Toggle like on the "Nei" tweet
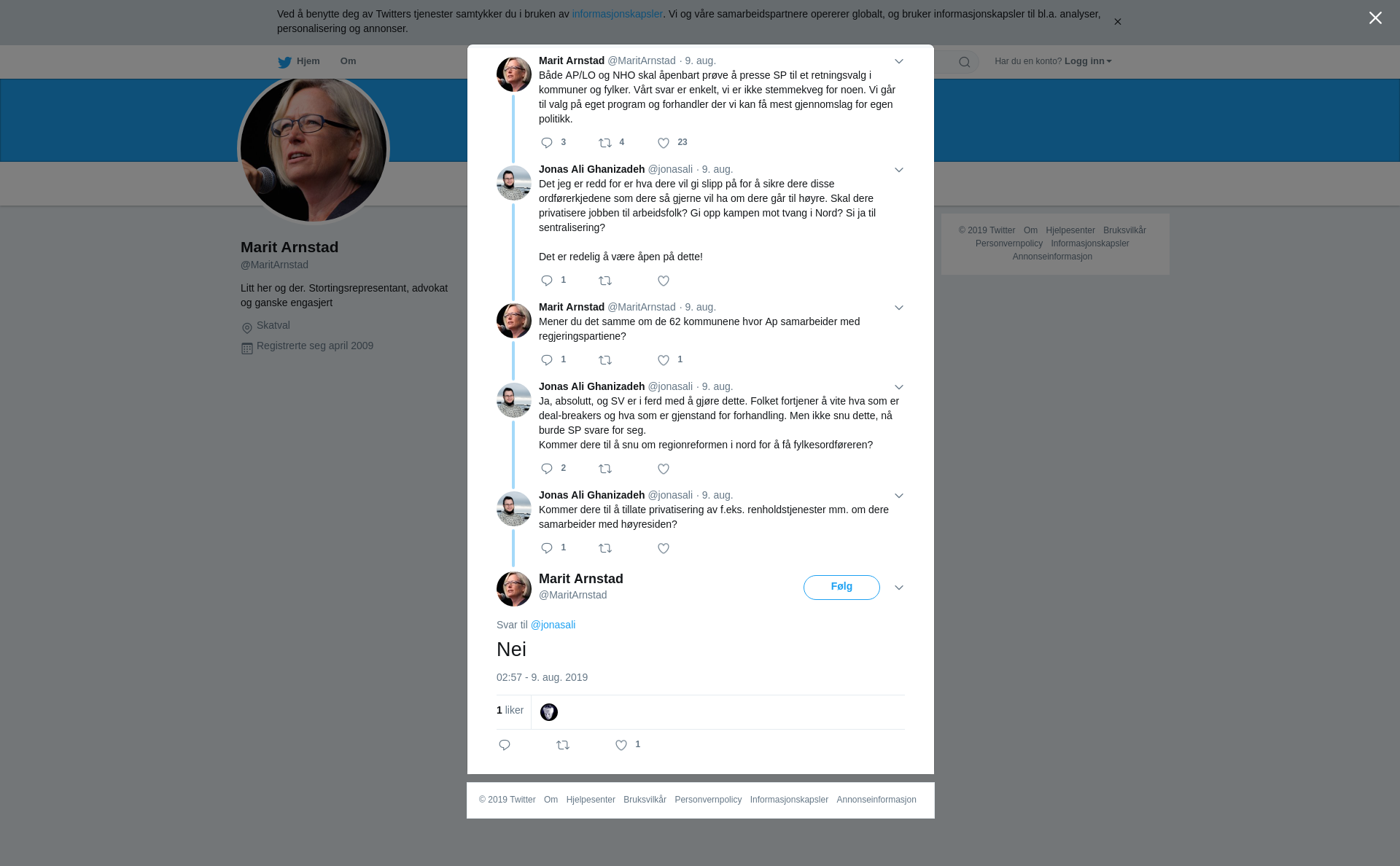 coord(621,745)
